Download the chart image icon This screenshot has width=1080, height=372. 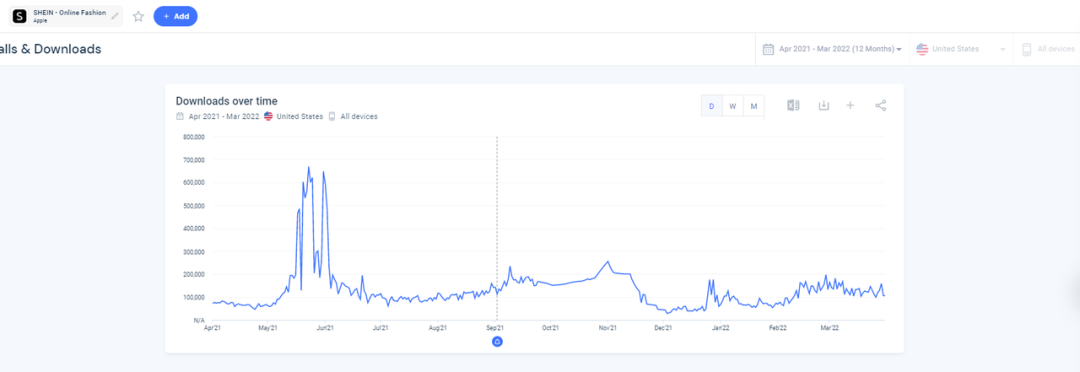(823, 105)
